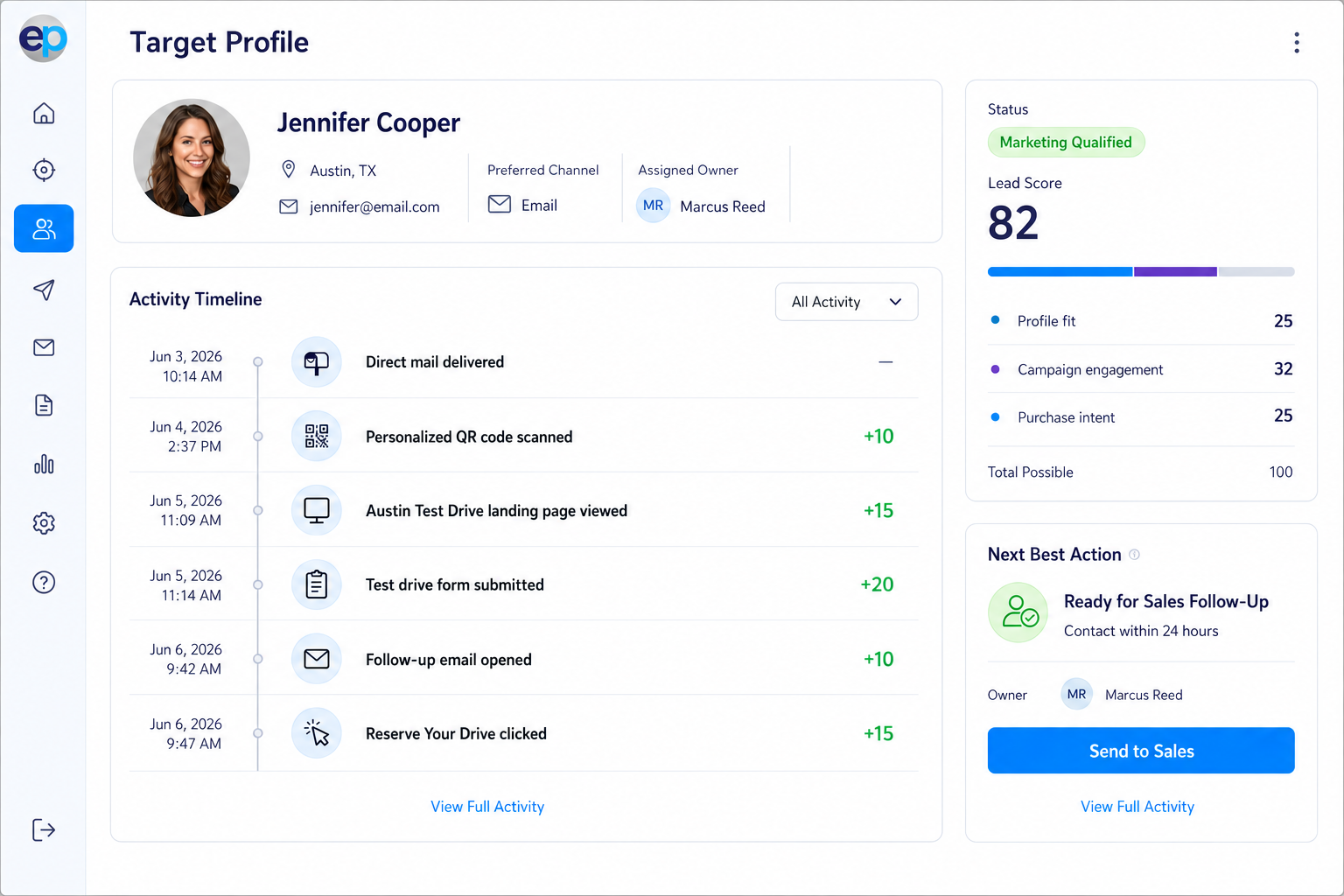This screenshot has height=896, width=1344.
Task: Open the paper plane campaigns icon
Action: [x=44, y=290]
